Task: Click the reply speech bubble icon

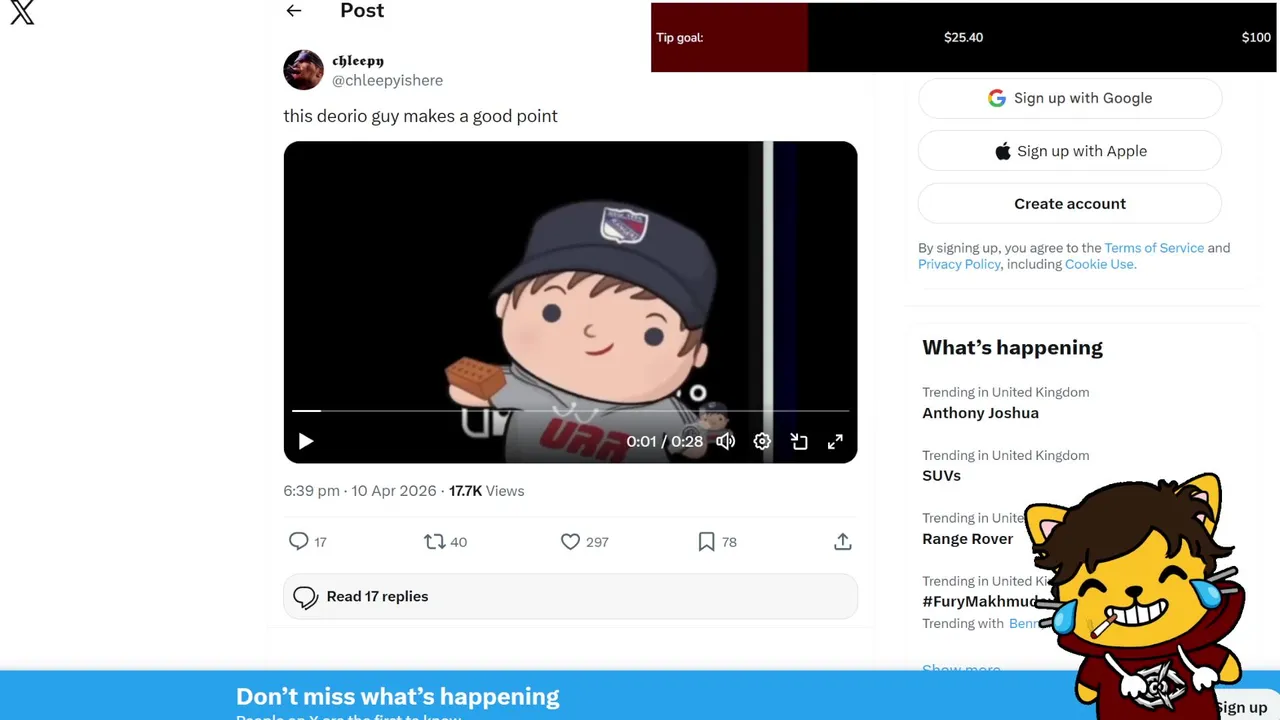Action: click(x=298, y=541)
